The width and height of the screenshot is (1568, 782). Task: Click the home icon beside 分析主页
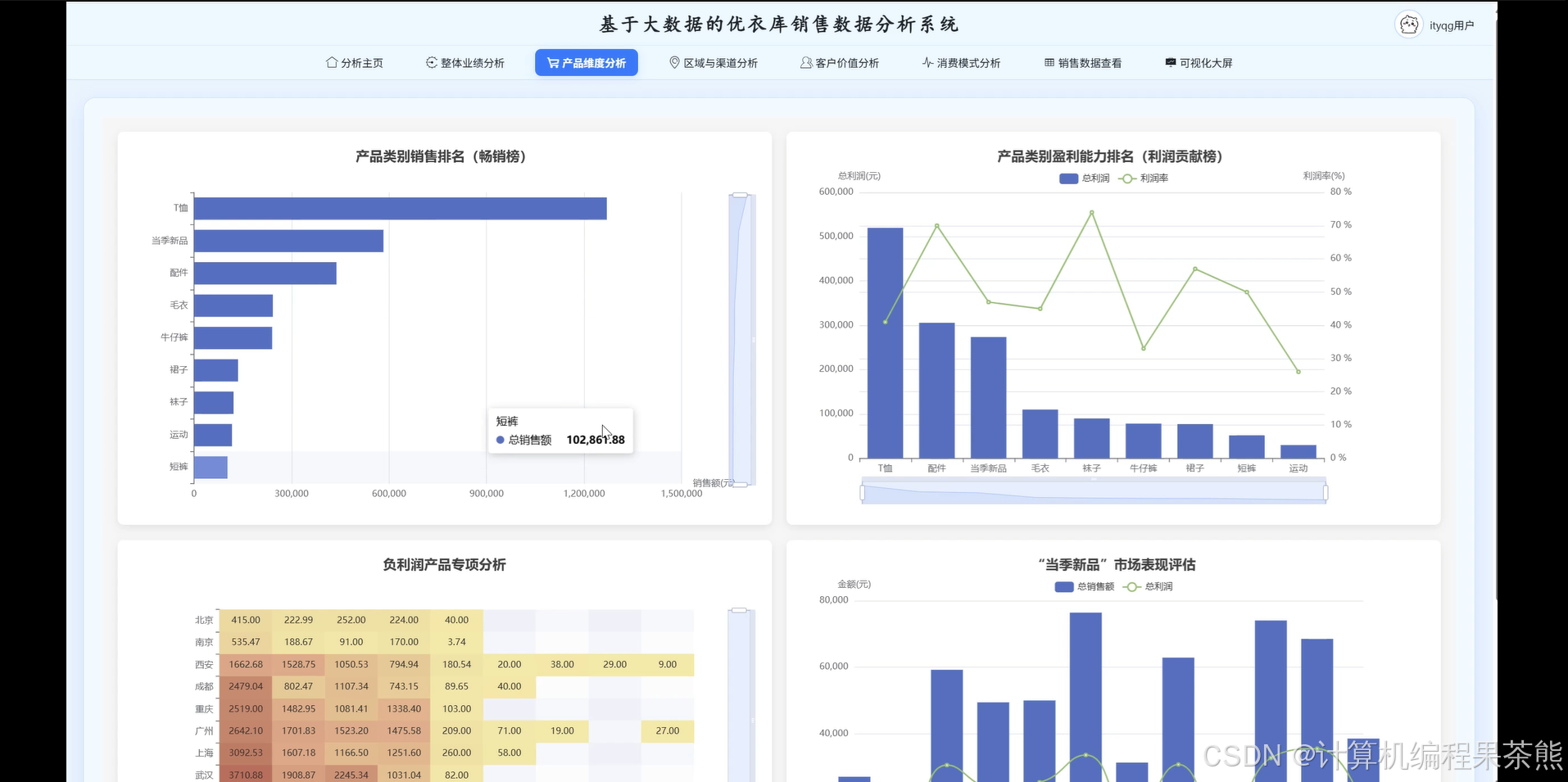[332, 62]
